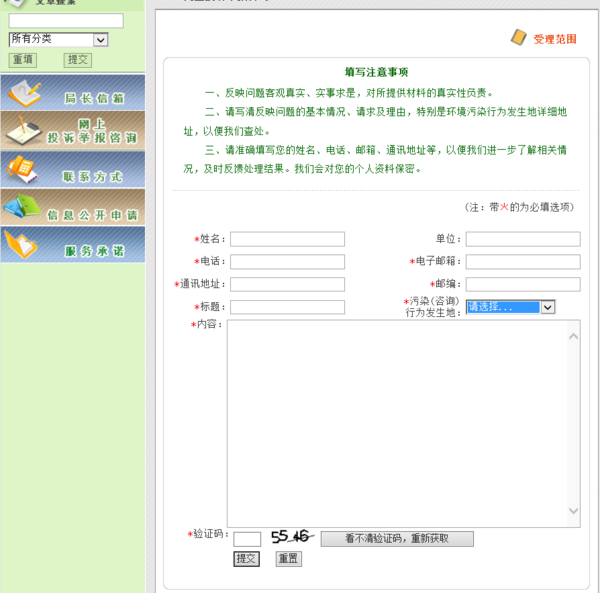Click the clipboard pen icon for 投诉举报

click(x=24, y=130)
